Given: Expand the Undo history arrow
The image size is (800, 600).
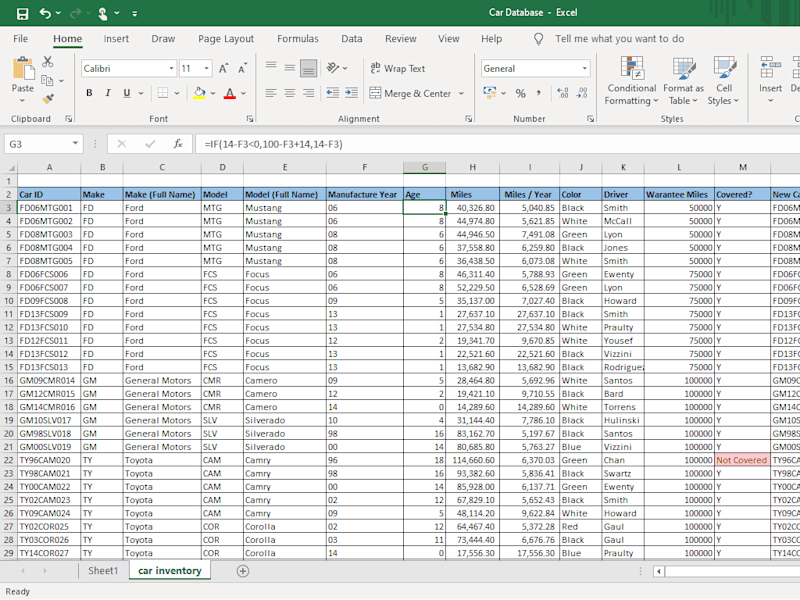Looking at the screenshot, I should click(x=58, y=13).
